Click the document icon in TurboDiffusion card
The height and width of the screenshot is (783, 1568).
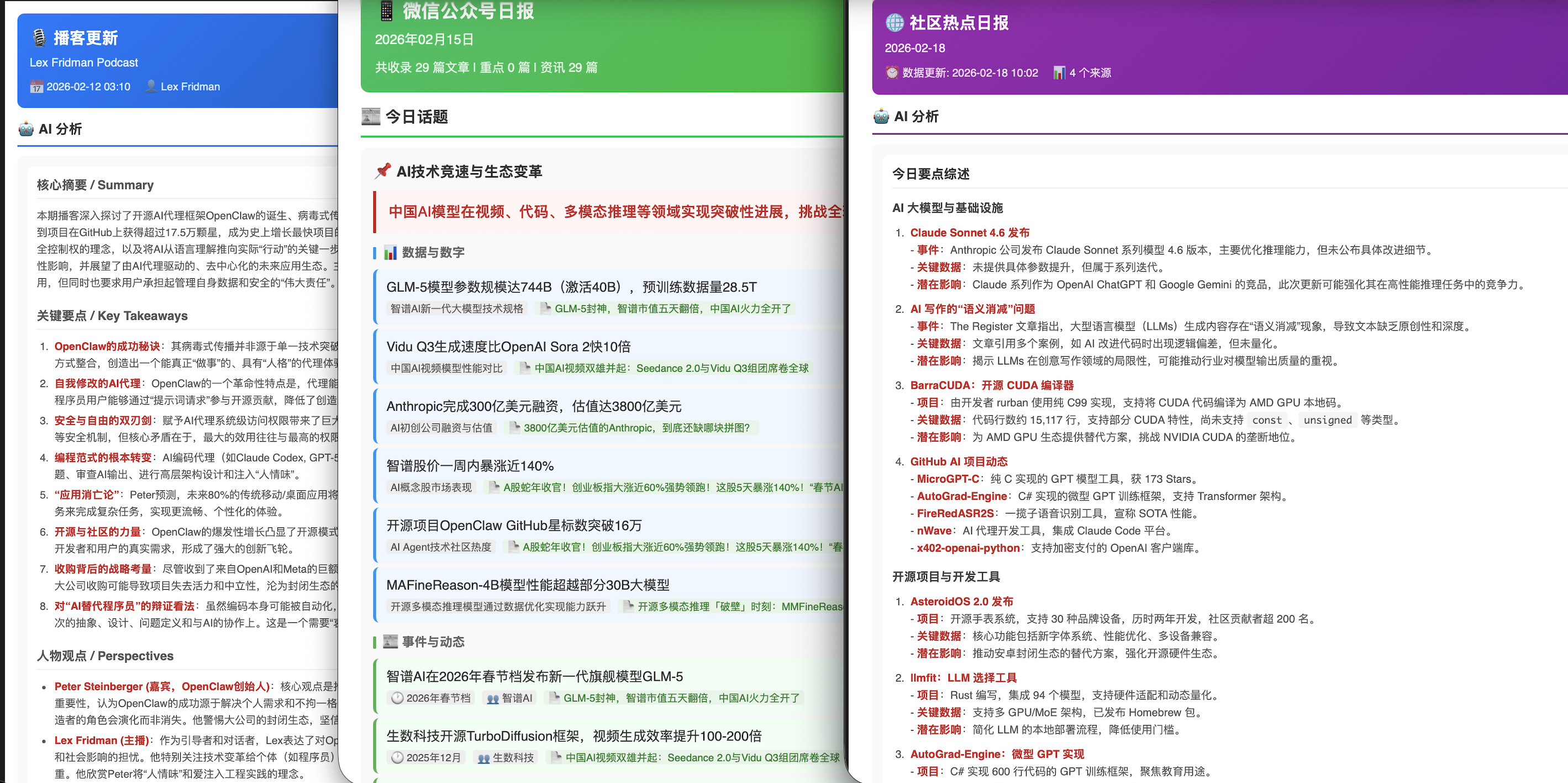(556, 758)
